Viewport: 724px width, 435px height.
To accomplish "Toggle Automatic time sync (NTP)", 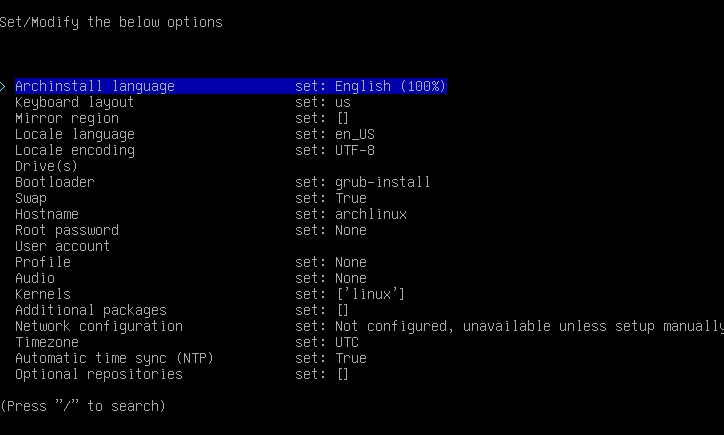I will (x=115, y=358).
